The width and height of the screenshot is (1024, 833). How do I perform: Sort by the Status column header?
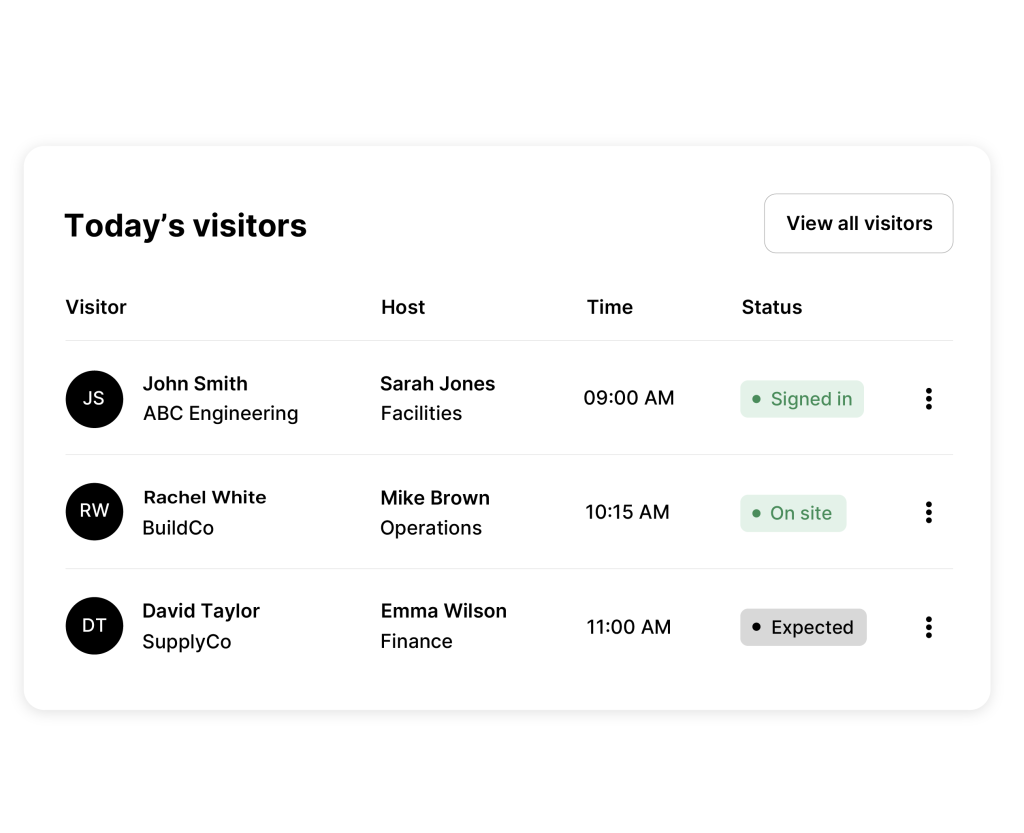771,307
